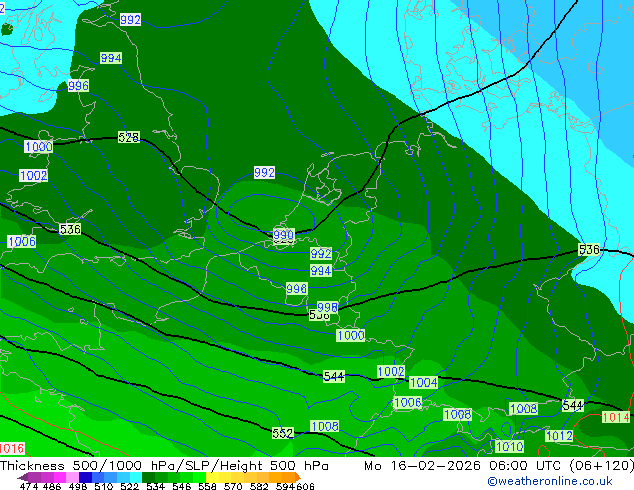Viewport: 634px width, 490px height.
Task: Click the 1008 label beside the 552 contour label
Action: [325, 426]
